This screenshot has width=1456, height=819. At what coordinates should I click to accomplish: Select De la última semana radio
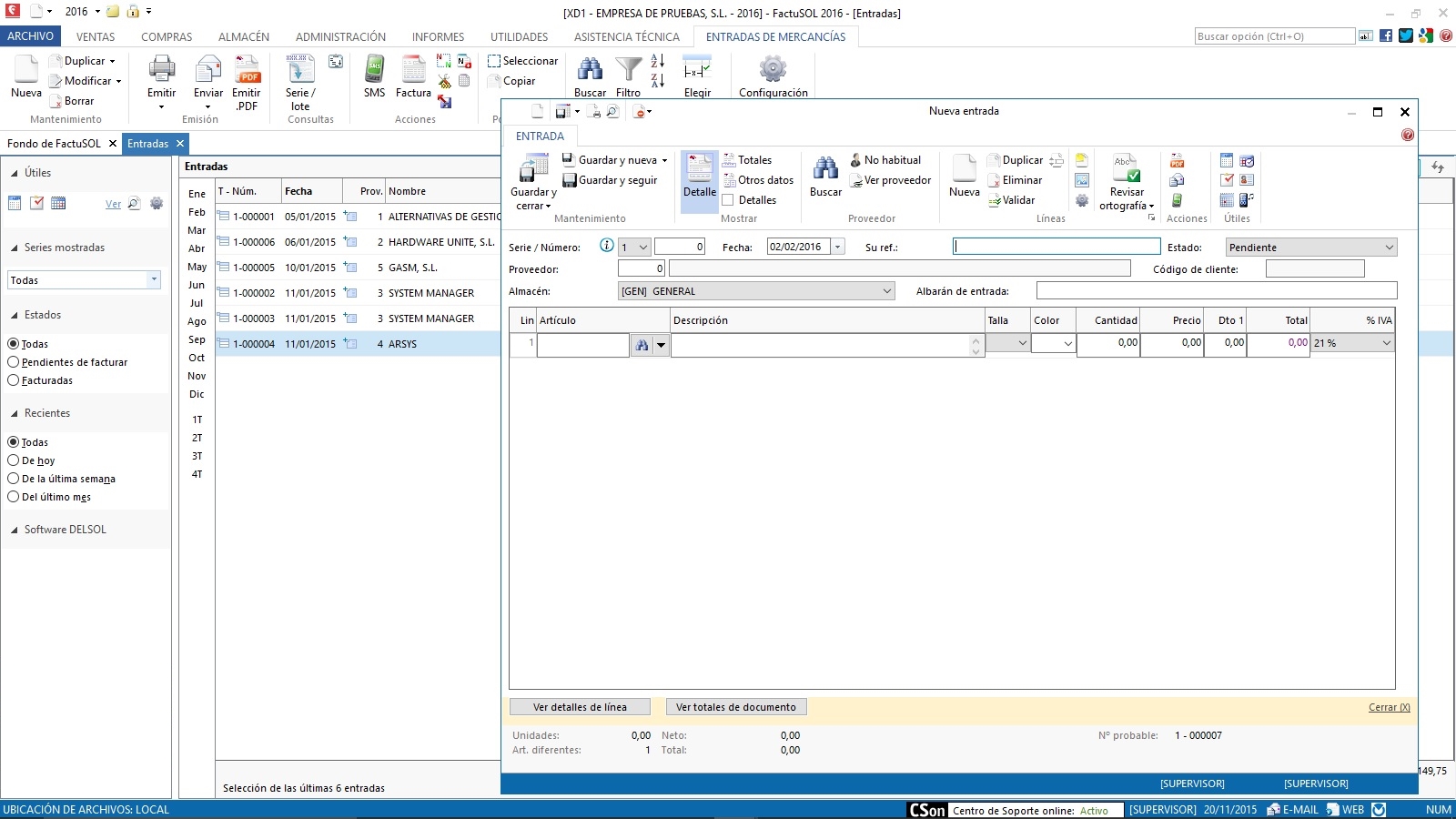point(14,479)
